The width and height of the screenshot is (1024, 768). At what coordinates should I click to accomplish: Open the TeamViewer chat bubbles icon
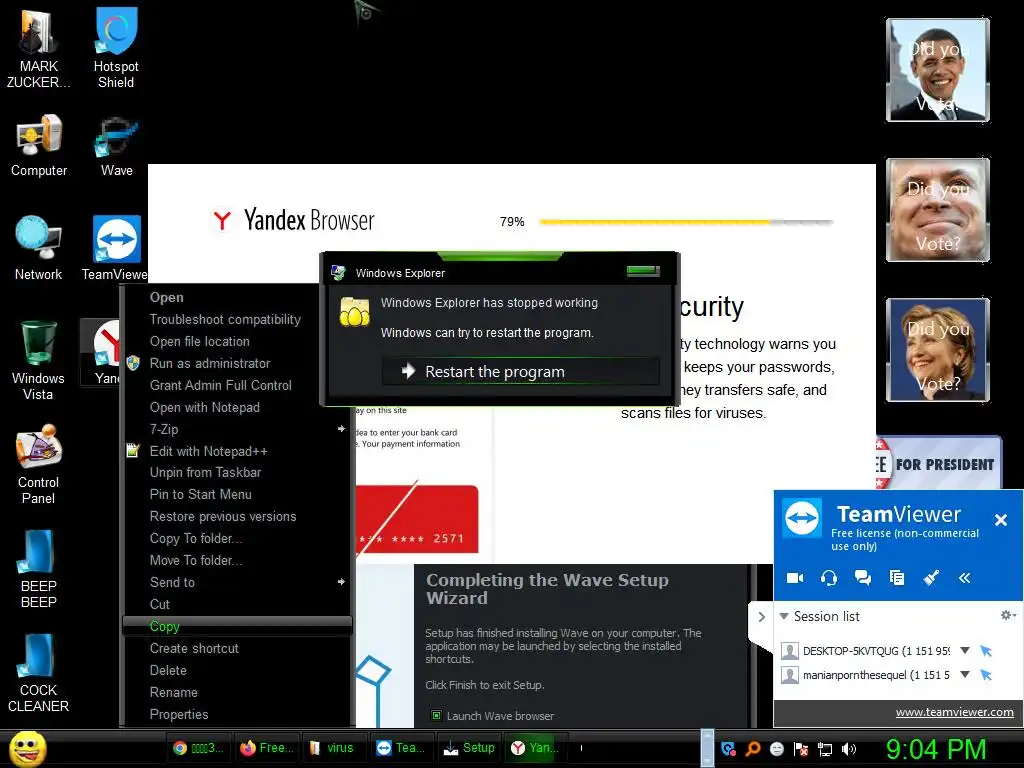point(863,578)
